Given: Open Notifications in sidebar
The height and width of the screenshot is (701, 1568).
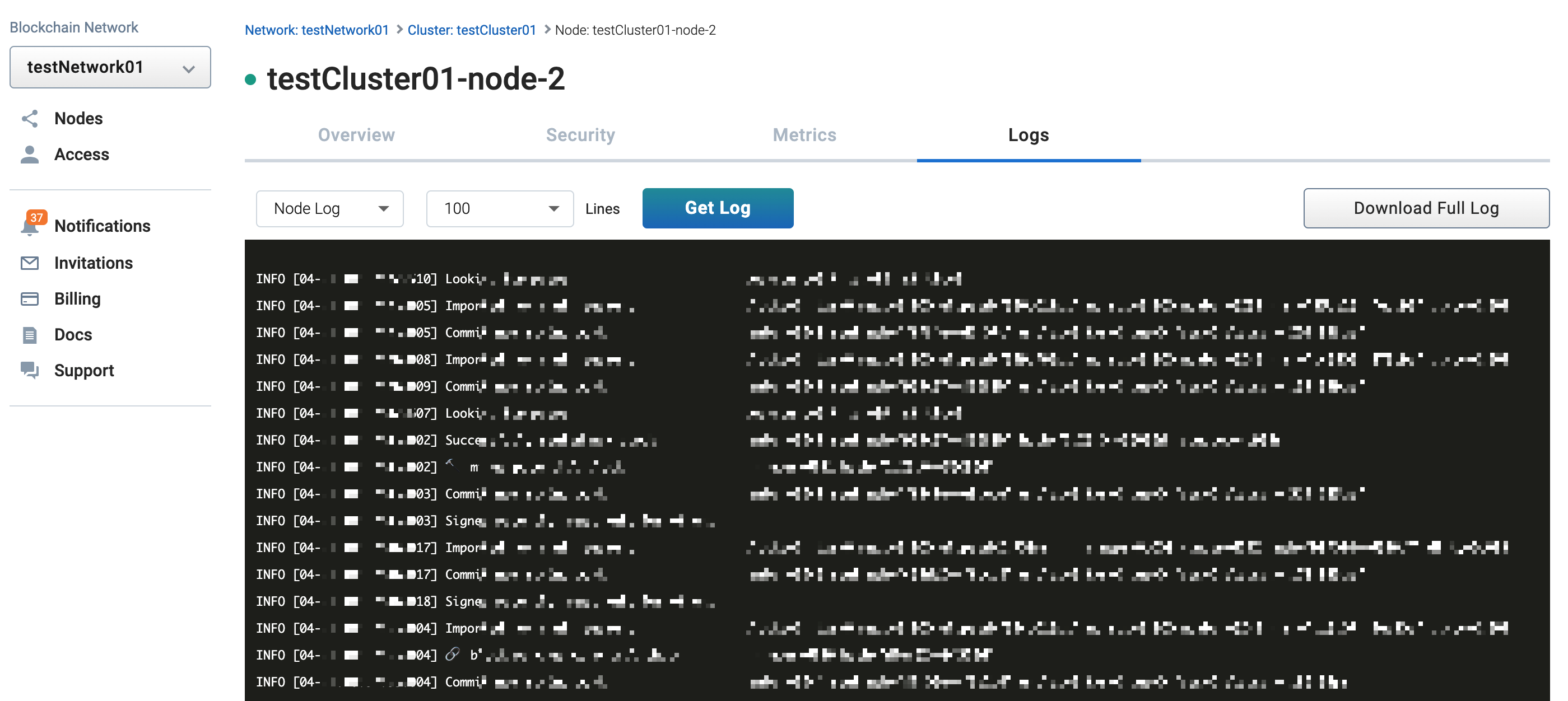Looking at the screenshot, I should point(103,226).
